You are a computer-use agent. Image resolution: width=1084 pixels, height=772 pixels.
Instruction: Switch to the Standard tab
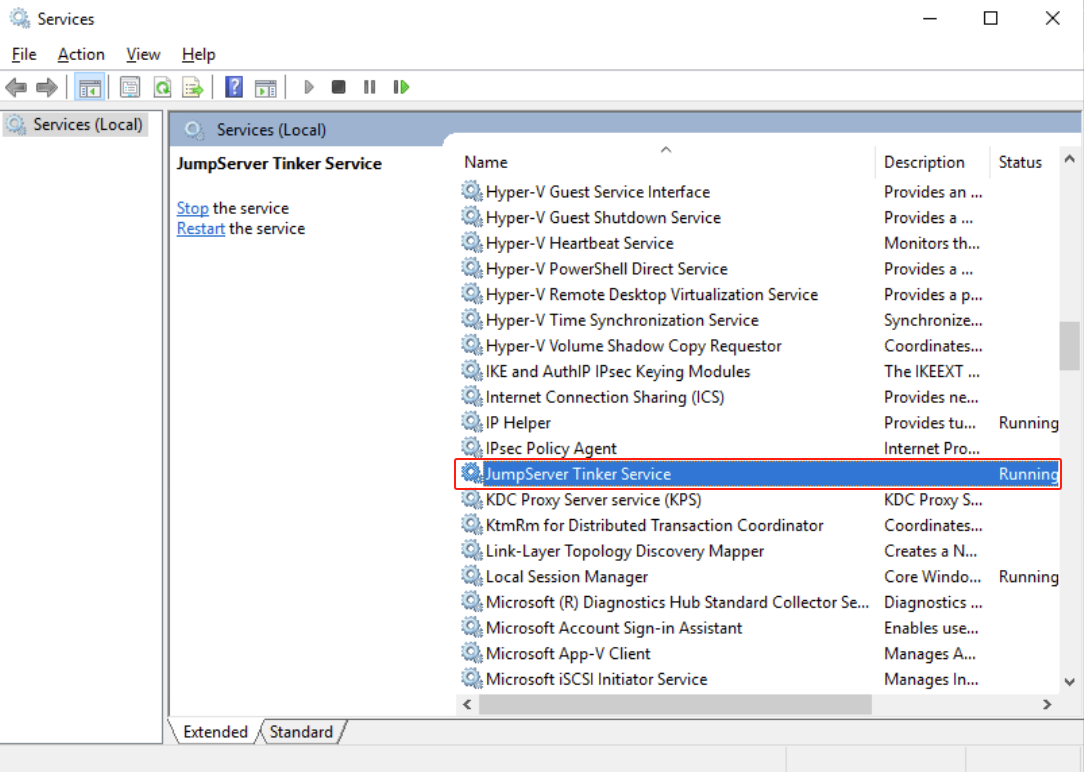coord(300,732)
